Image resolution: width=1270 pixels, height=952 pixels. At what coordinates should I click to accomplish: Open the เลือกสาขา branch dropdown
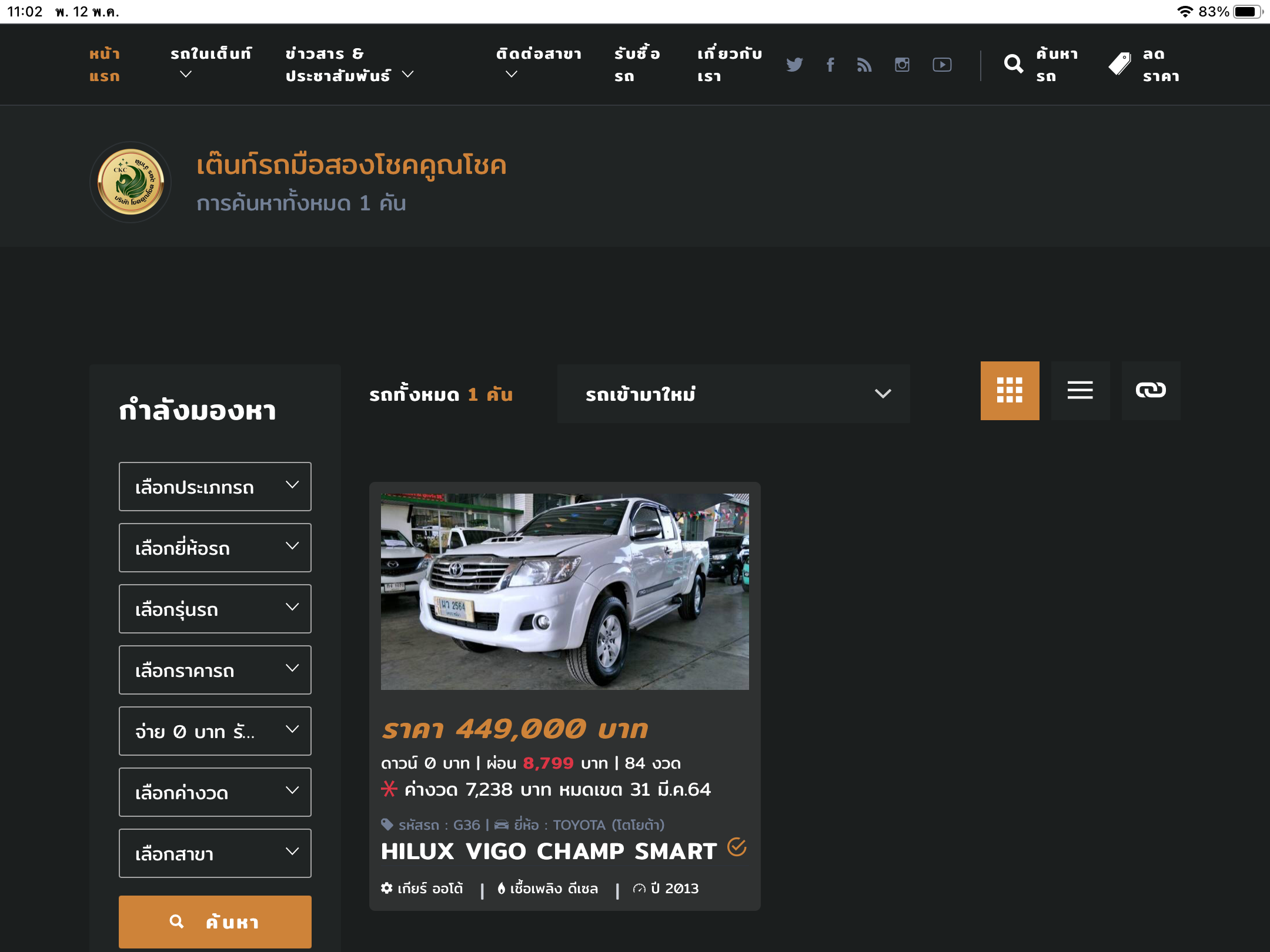[215, 853]
